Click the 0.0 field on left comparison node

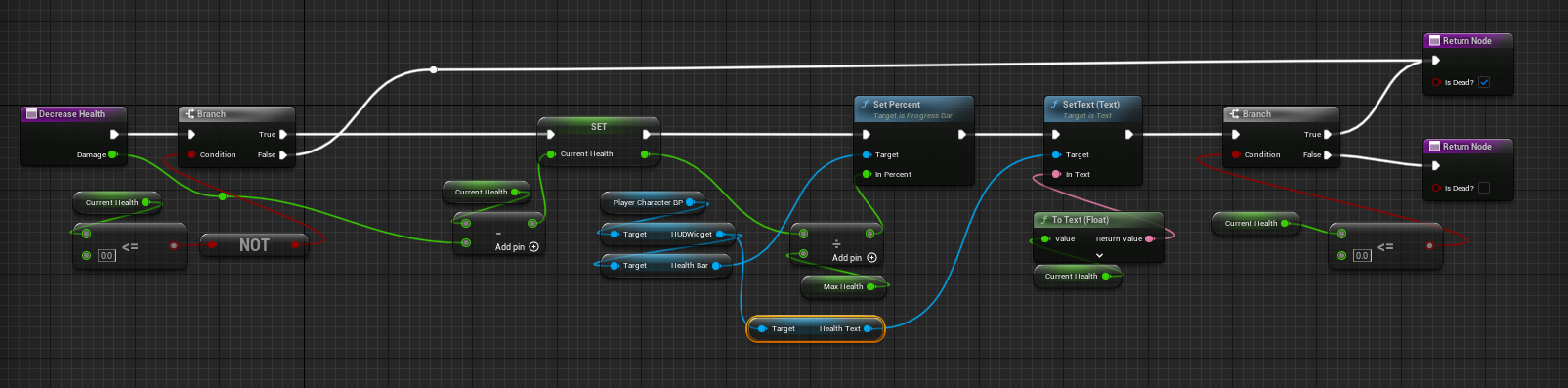tap(107, 256)
